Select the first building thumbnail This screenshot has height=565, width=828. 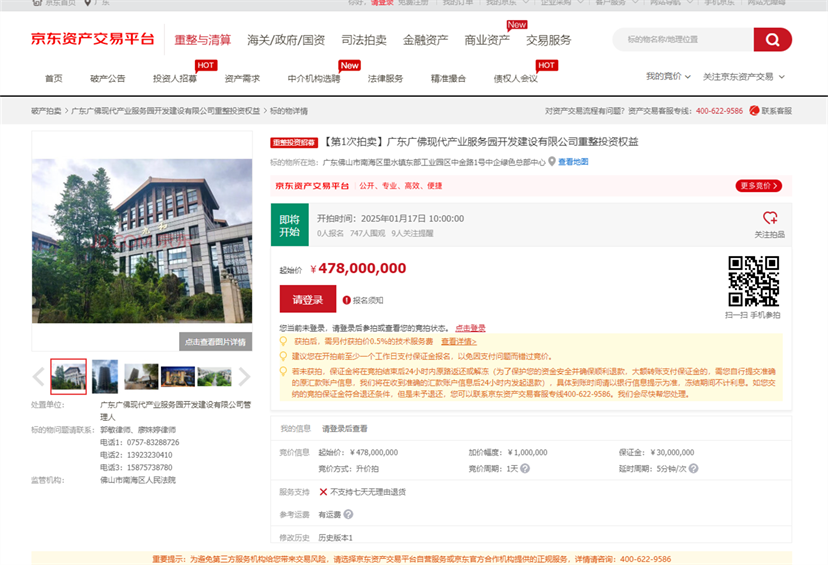pyautogui.click(x=69, y=376)
